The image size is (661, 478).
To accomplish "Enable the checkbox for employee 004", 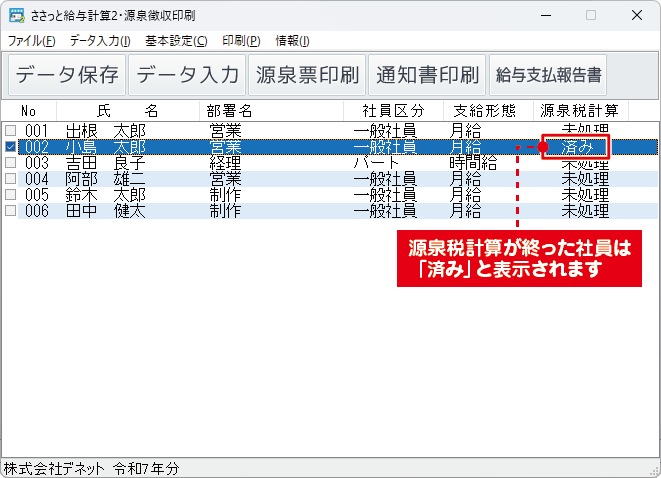I will click(x=10, y=179).
